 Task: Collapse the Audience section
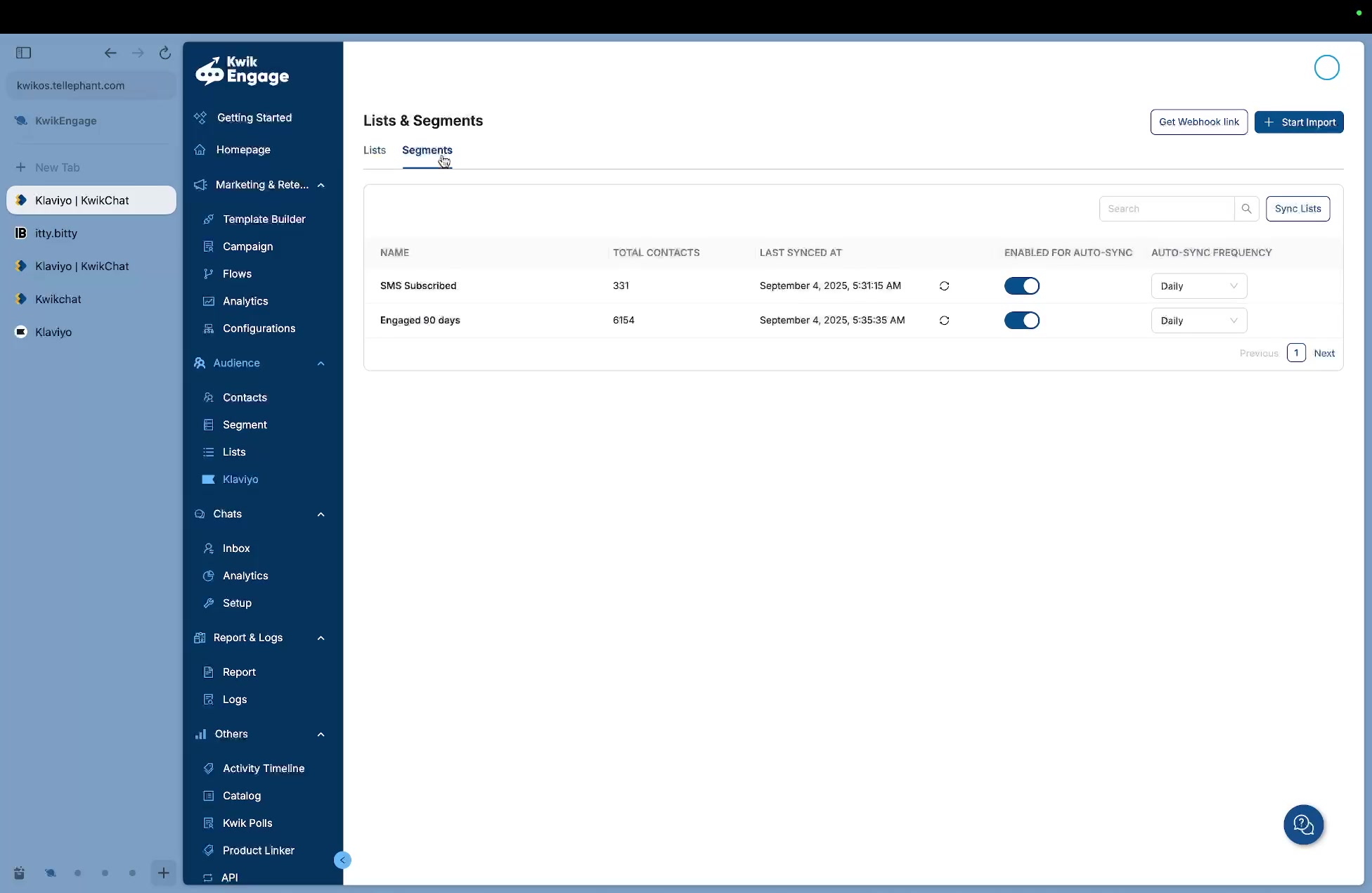coord(321,364)
